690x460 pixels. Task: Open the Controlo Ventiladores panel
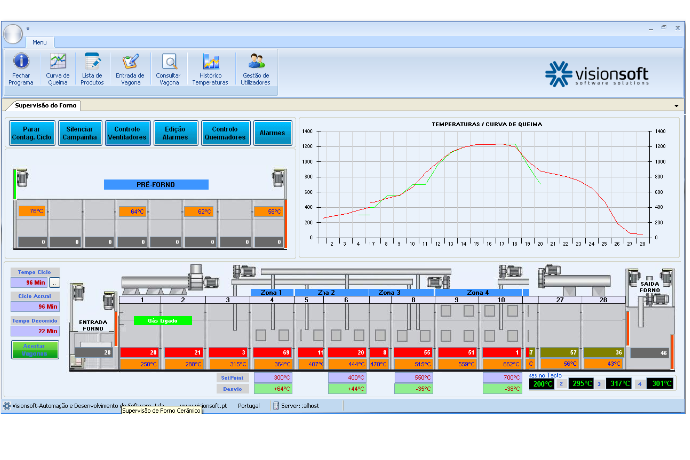point(128,133)
